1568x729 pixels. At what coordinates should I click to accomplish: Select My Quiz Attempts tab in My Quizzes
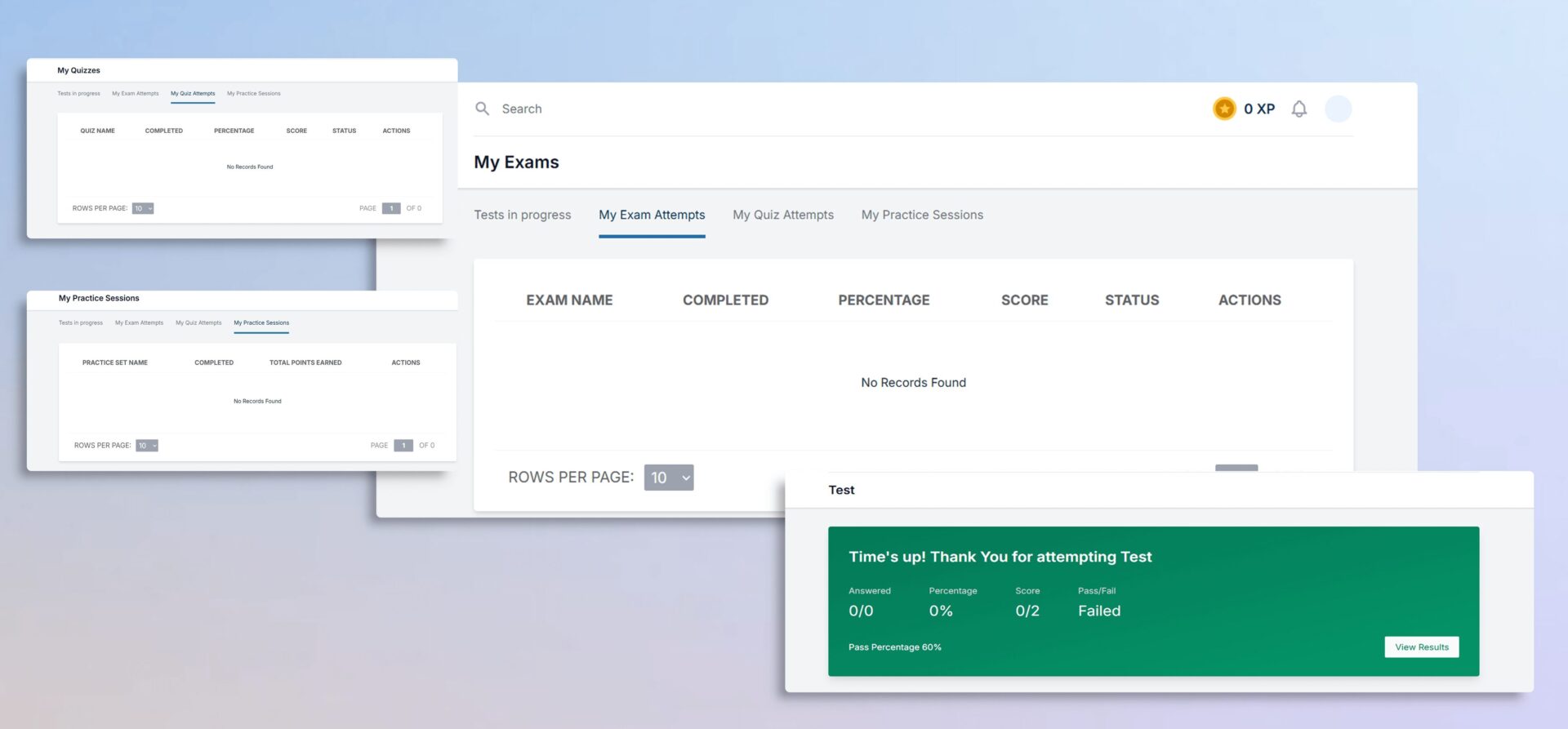click(193, 94)
